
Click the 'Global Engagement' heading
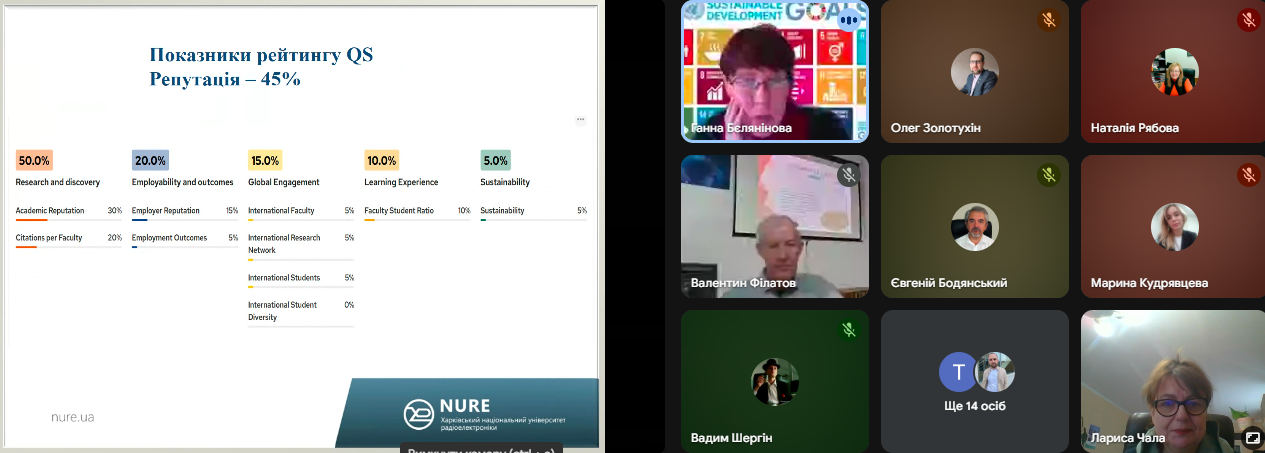(x=284, y=182)
